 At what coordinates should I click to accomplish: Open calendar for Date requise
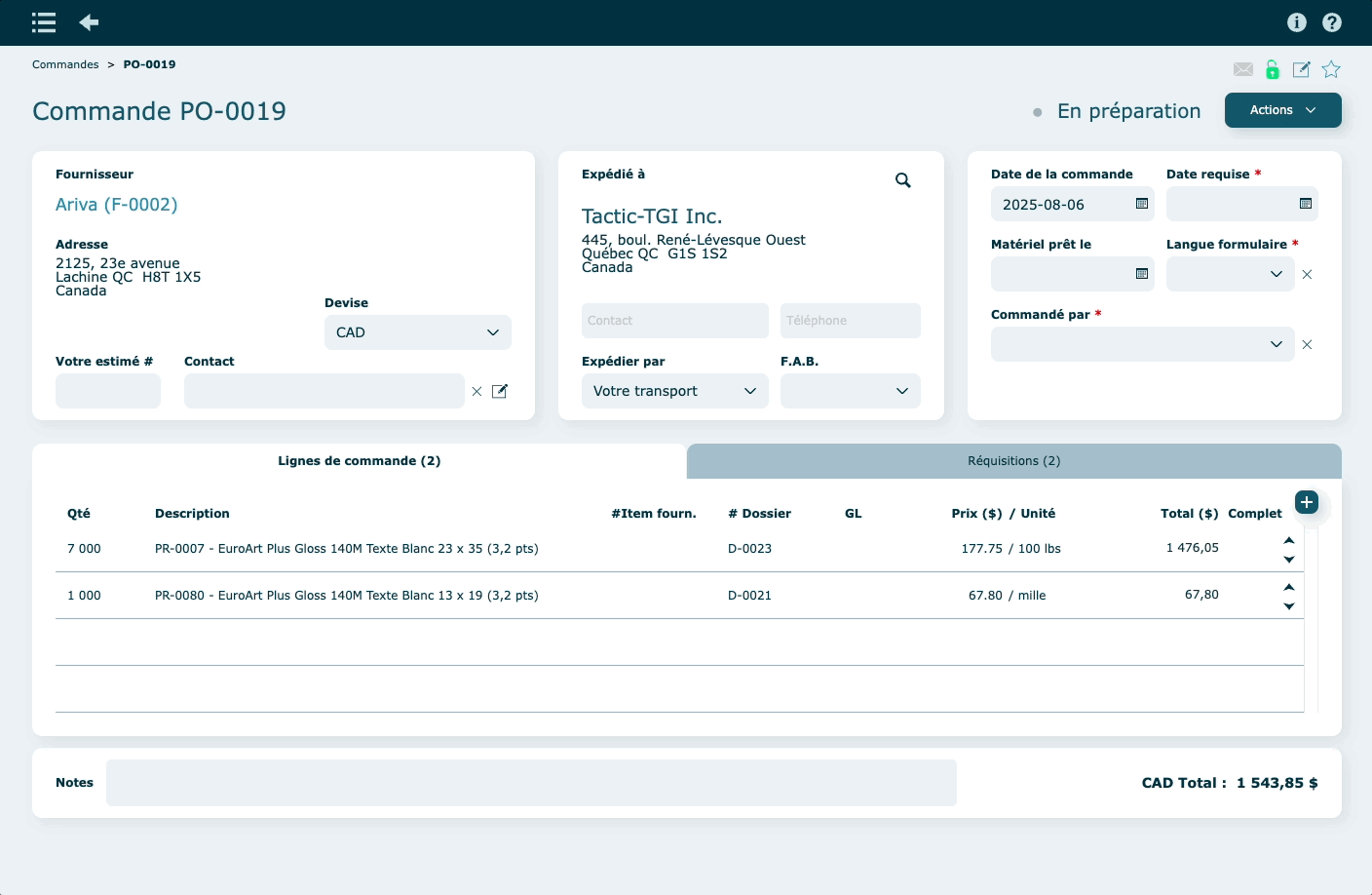coord(1305,204)
